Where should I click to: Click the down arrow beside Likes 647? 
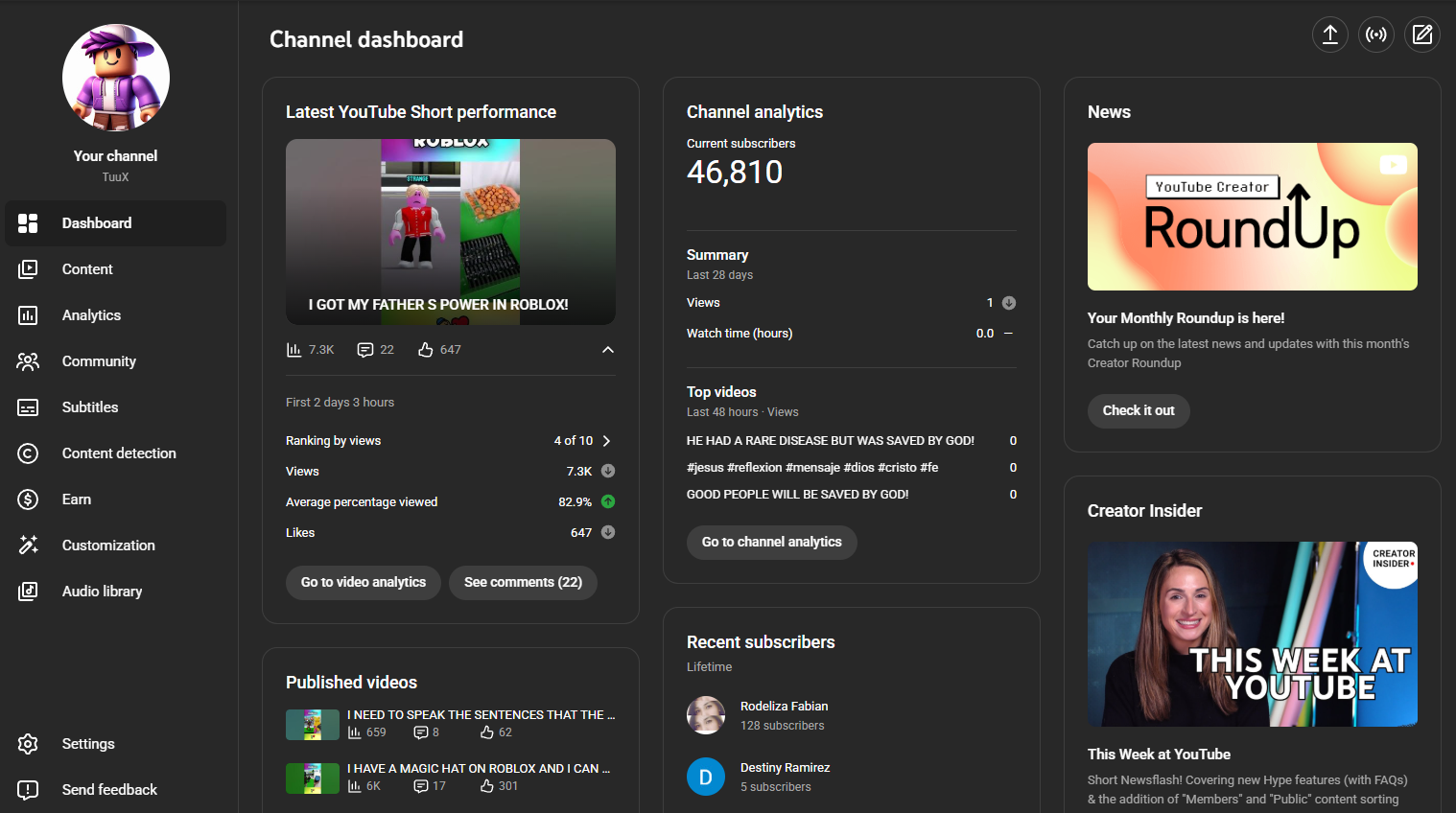pyautogui.click(x=608, y=532)
